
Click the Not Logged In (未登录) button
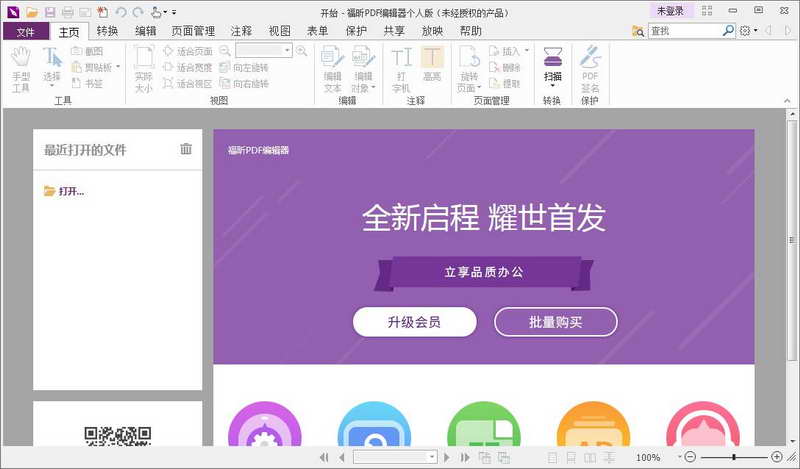point(670,11)
